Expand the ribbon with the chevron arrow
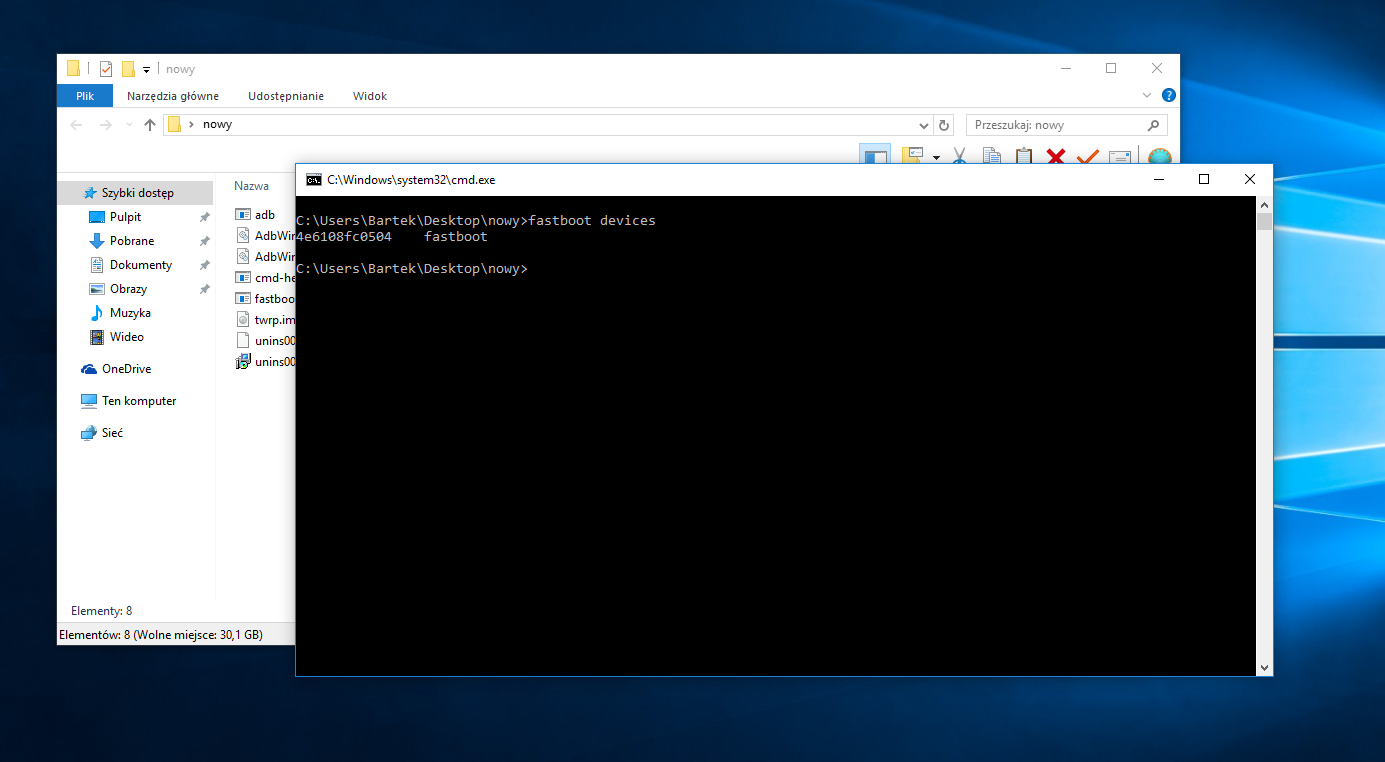 point(1147,95)
